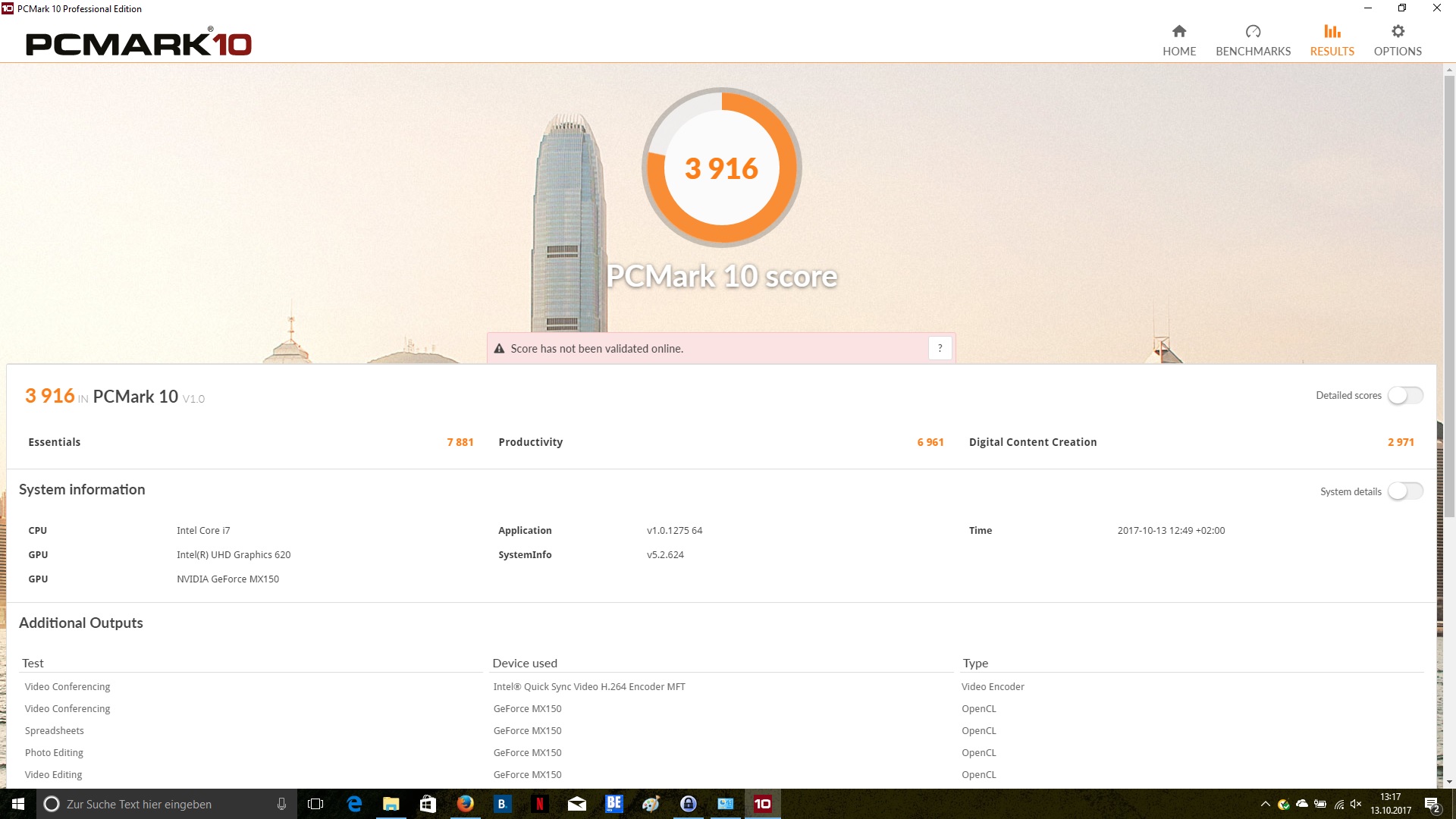Click the Video Encoder type cell

point(993,687)
